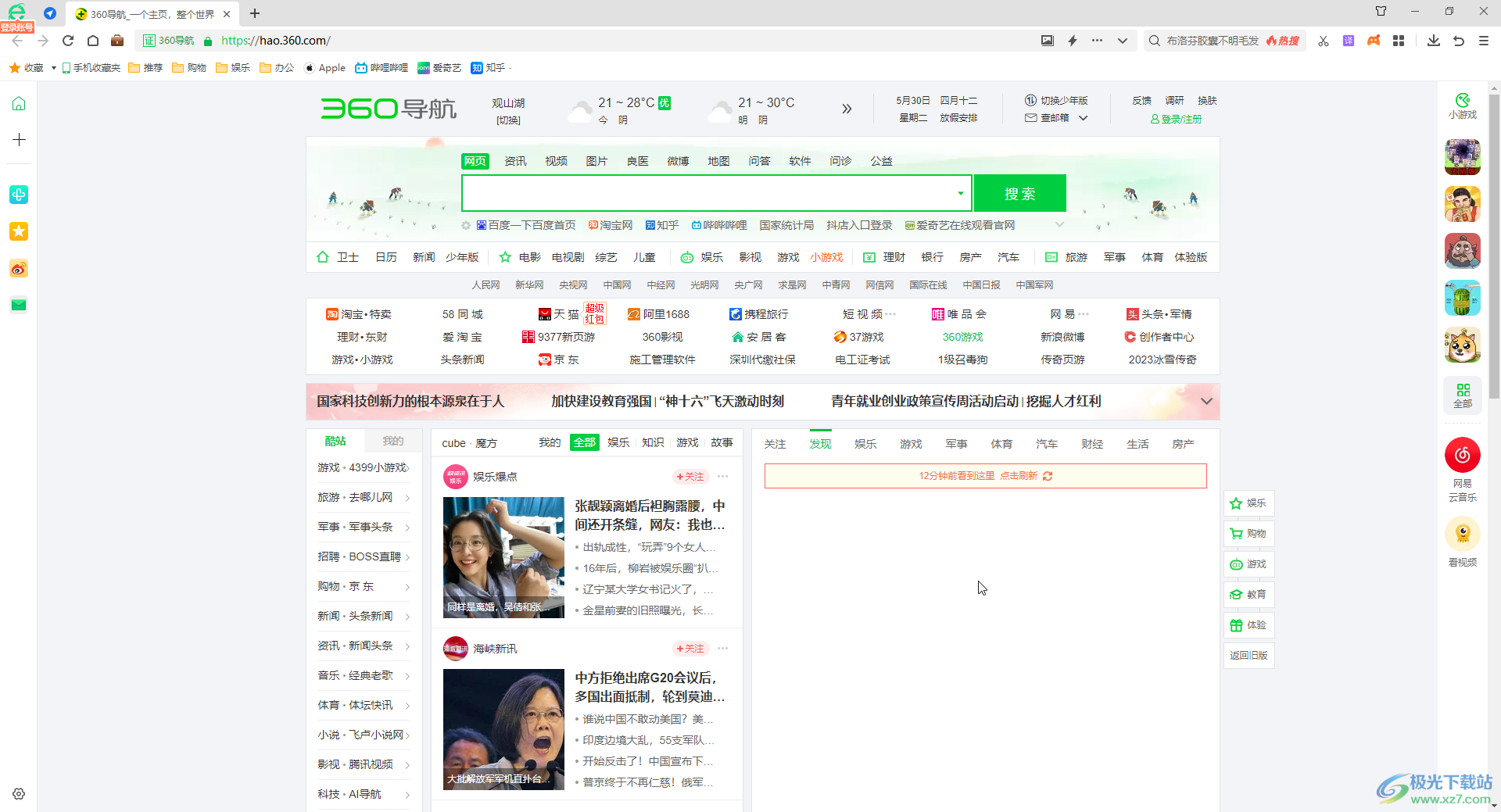Screen dimensions: 1501x812
Task: Click 全部 apps grid icon
Action: point(1463,395)
